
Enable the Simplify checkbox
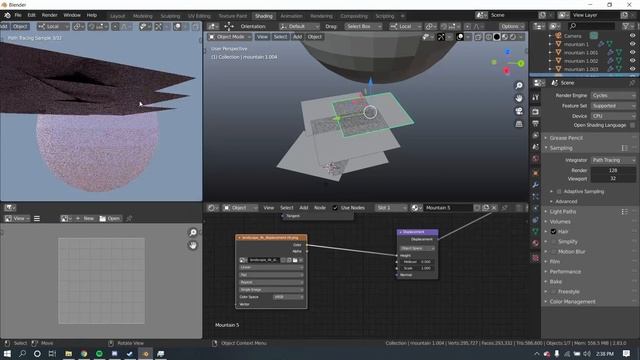coord(553,242)
